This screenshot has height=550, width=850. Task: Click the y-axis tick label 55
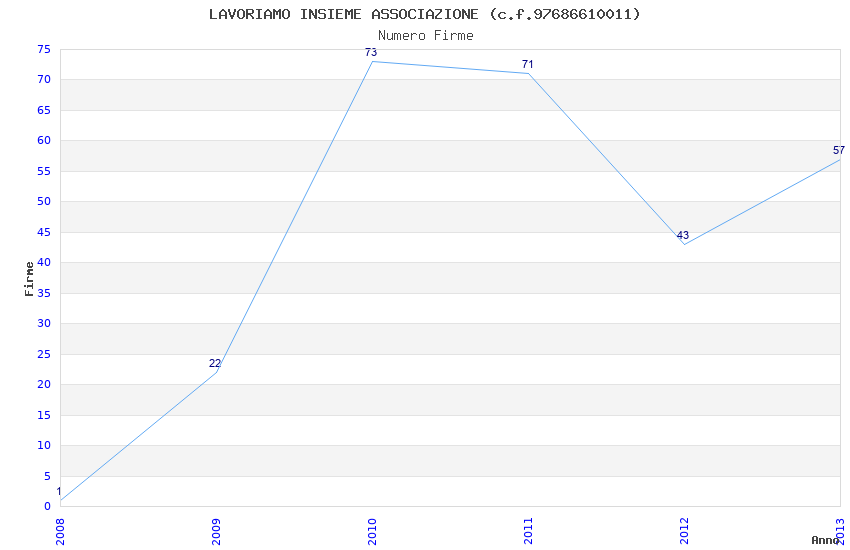44,171
